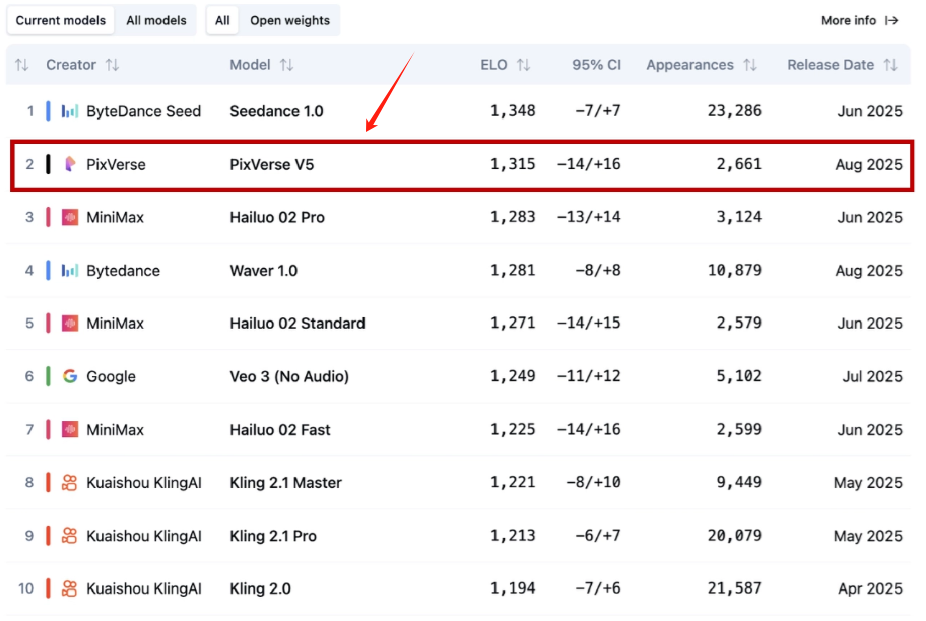Click the PixVerse logo icon
This screenshot has height=621, width=926.
click(70, 164)
